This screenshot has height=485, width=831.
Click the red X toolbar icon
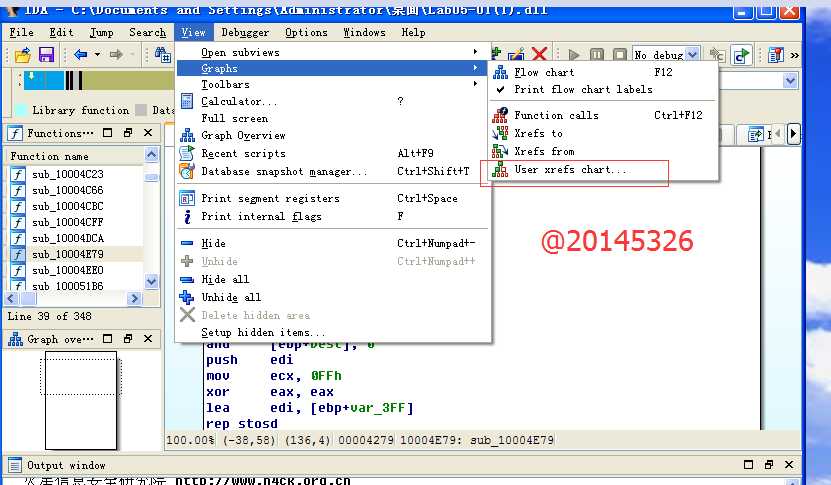539,54
